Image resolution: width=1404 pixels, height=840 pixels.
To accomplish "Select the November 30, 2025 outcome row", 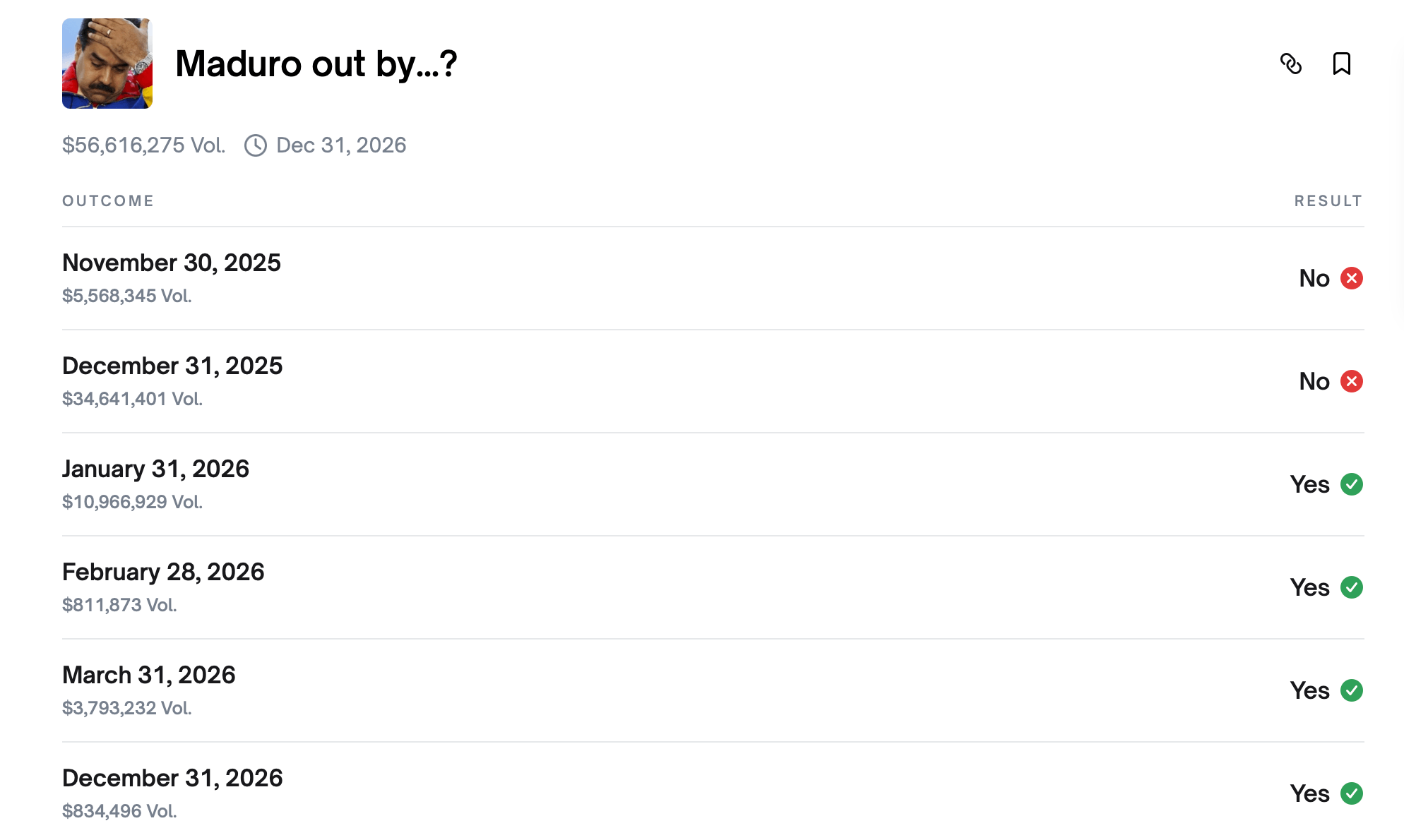I will click(172, 263).
